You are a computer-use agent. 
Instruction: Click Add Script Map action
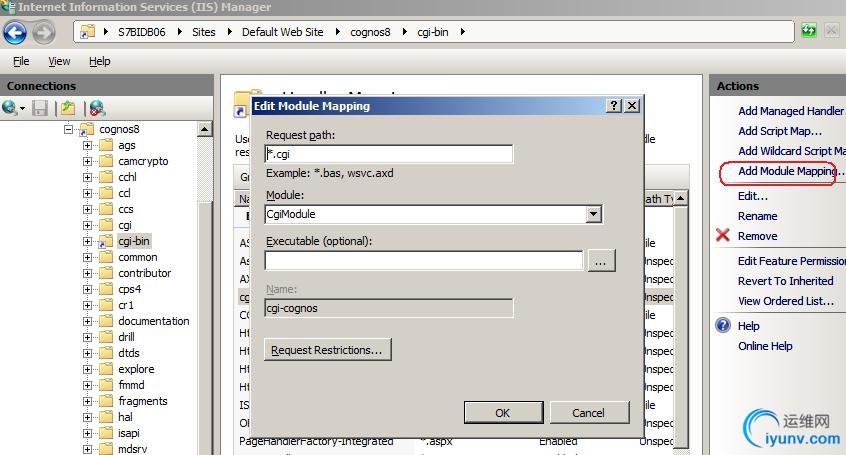click(780, 131)
